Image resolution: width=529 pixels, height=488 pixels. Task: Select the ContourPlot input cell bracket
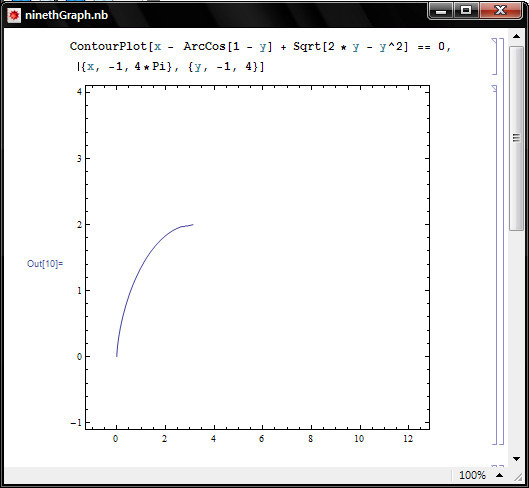(x=495, y=56)
